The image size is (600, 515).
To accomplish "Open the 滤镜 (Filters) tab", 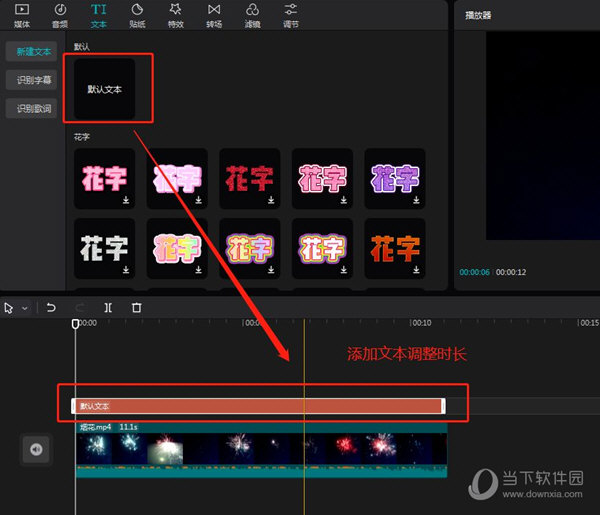I will point(253,15).
